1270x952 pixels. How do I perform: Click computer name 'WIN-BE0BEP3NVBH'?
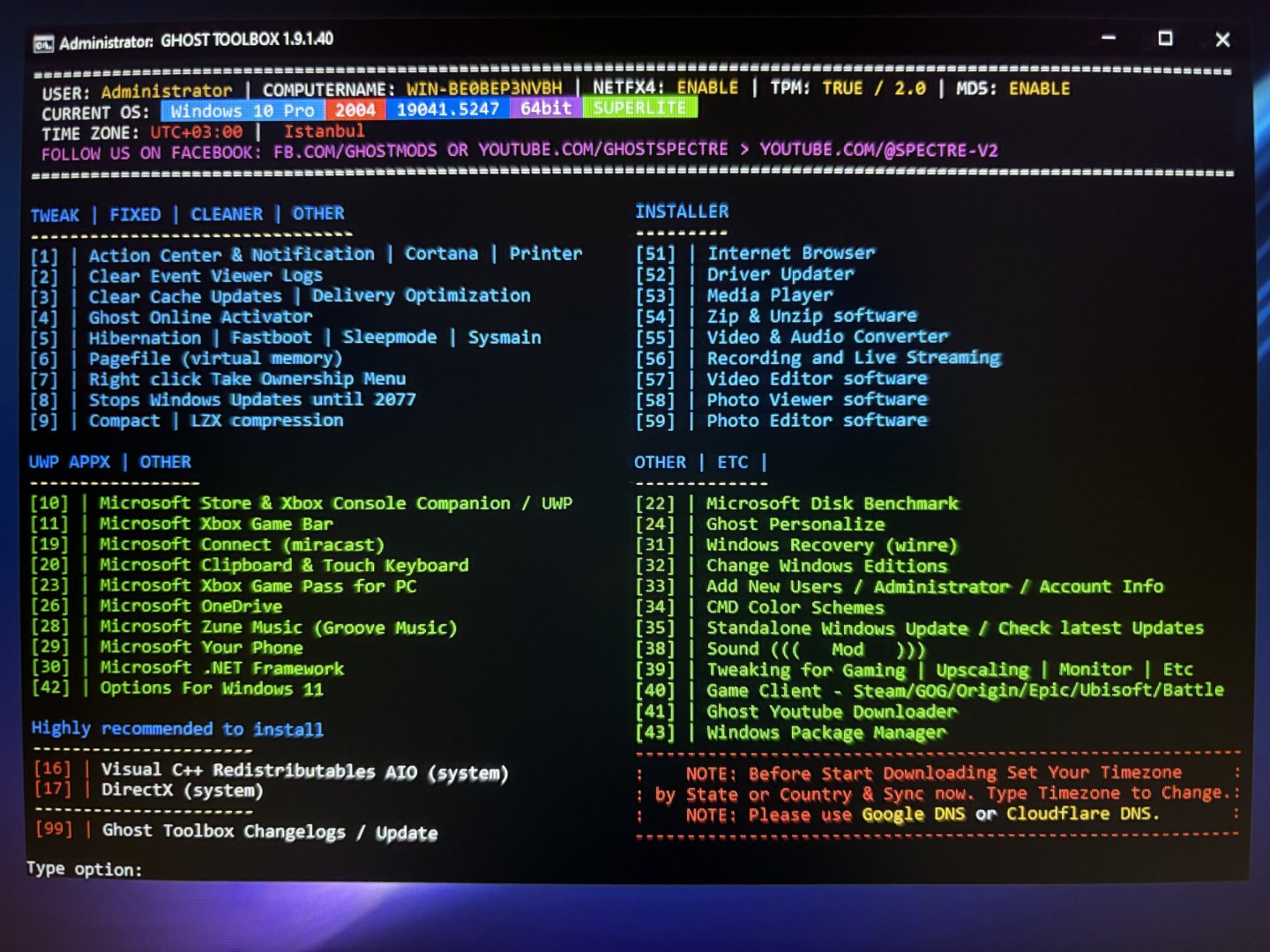click(484, 88)
